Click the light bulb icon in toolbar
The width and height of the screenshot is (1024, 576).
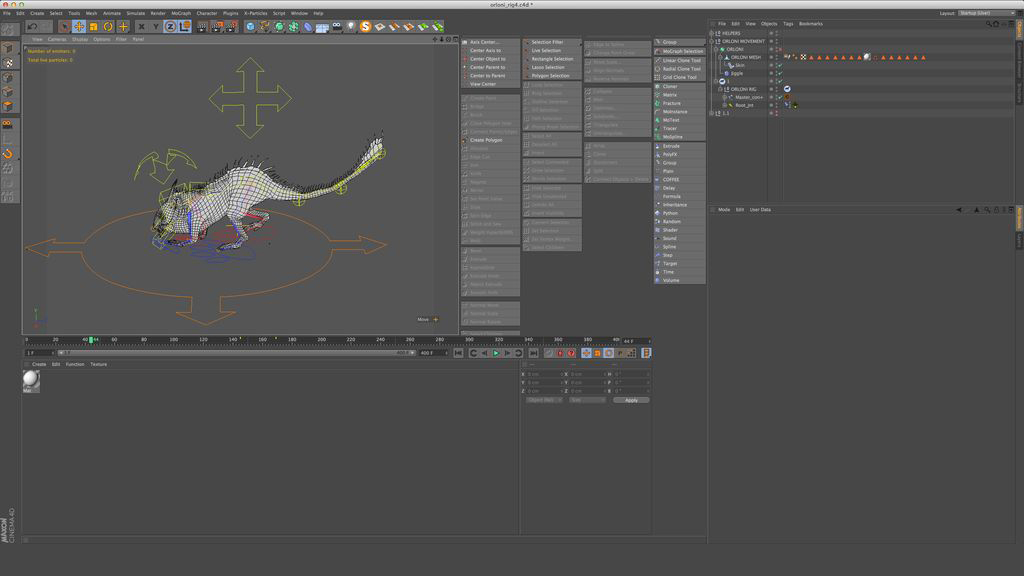pyautogui.click(x=351, y=26)
